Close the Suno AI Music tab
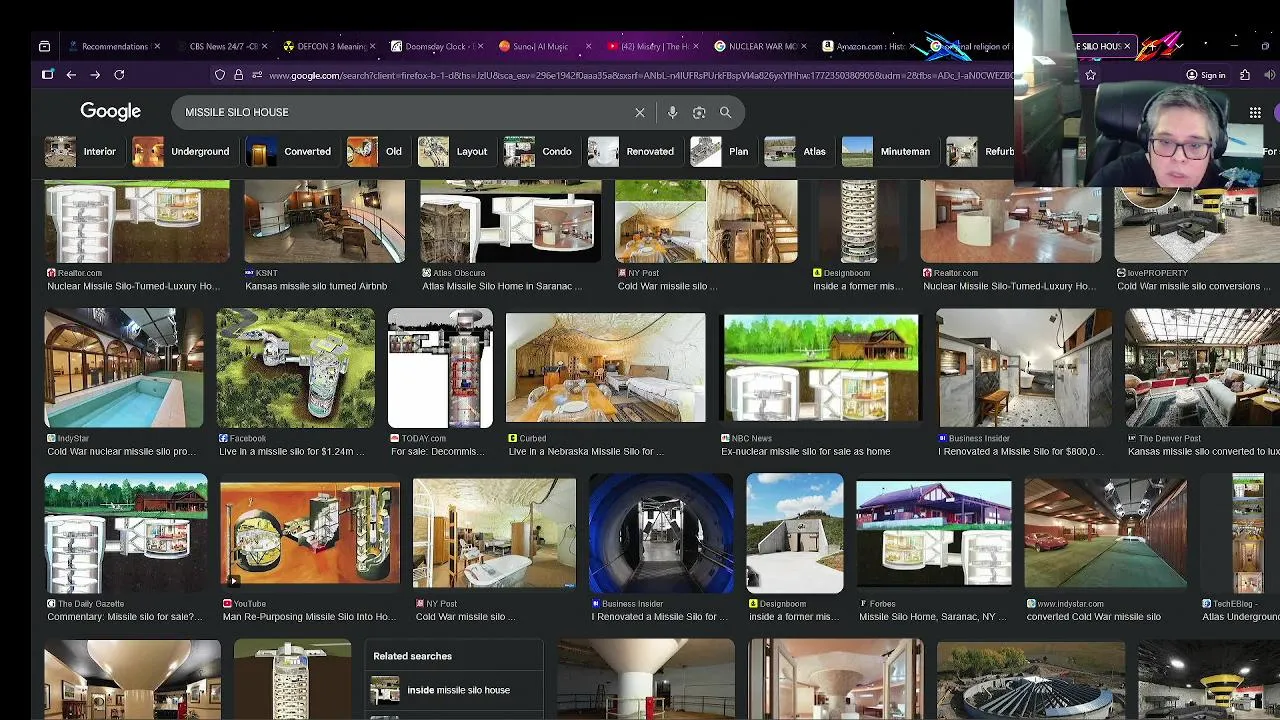This screenshot has width=1280, height=720. tap(588, 46)
